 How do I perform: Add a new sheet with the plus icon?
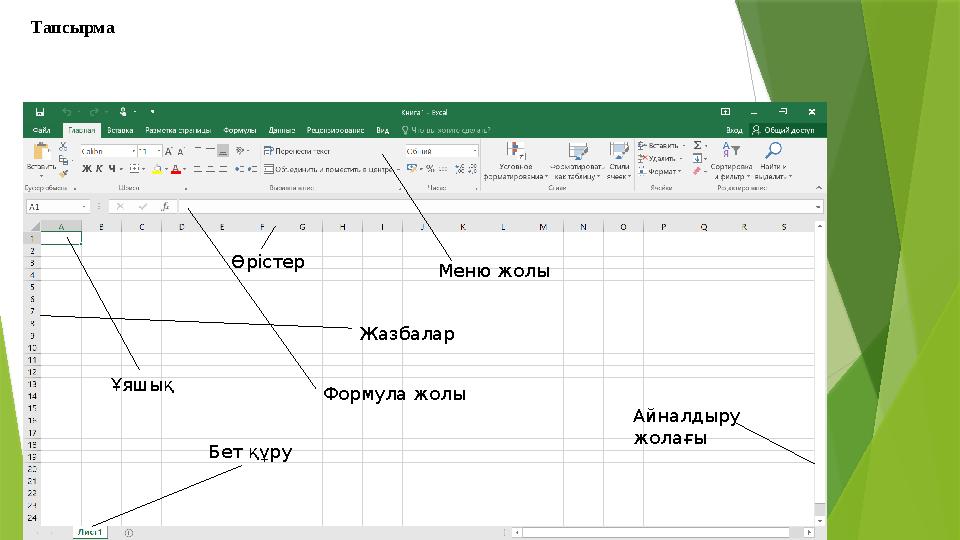point(129,533)
